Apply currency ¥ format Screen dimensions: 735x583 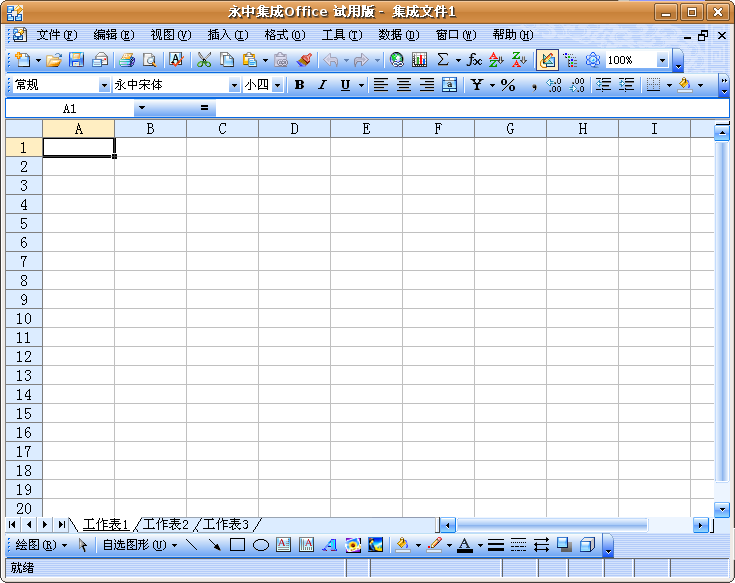pos(477,85)
